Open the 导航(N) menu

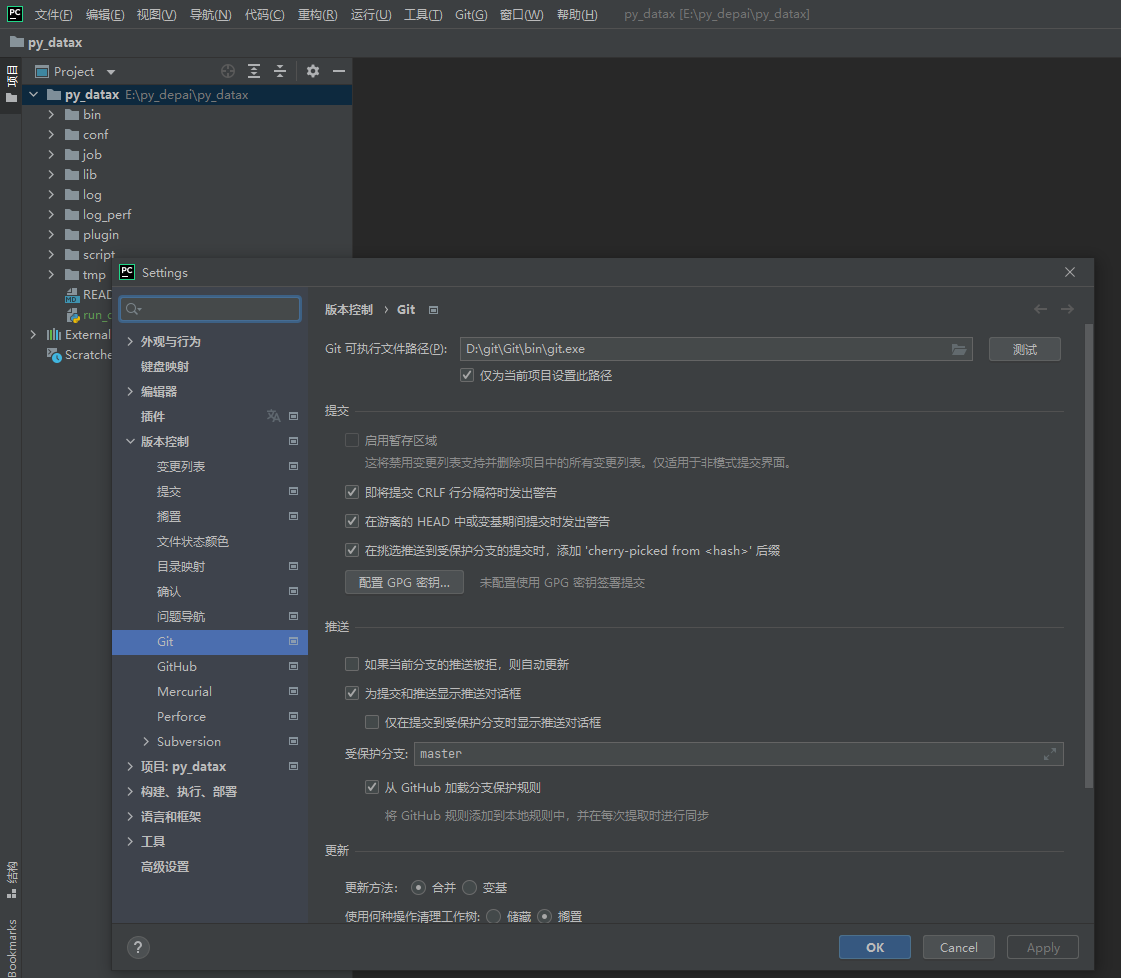210,14
